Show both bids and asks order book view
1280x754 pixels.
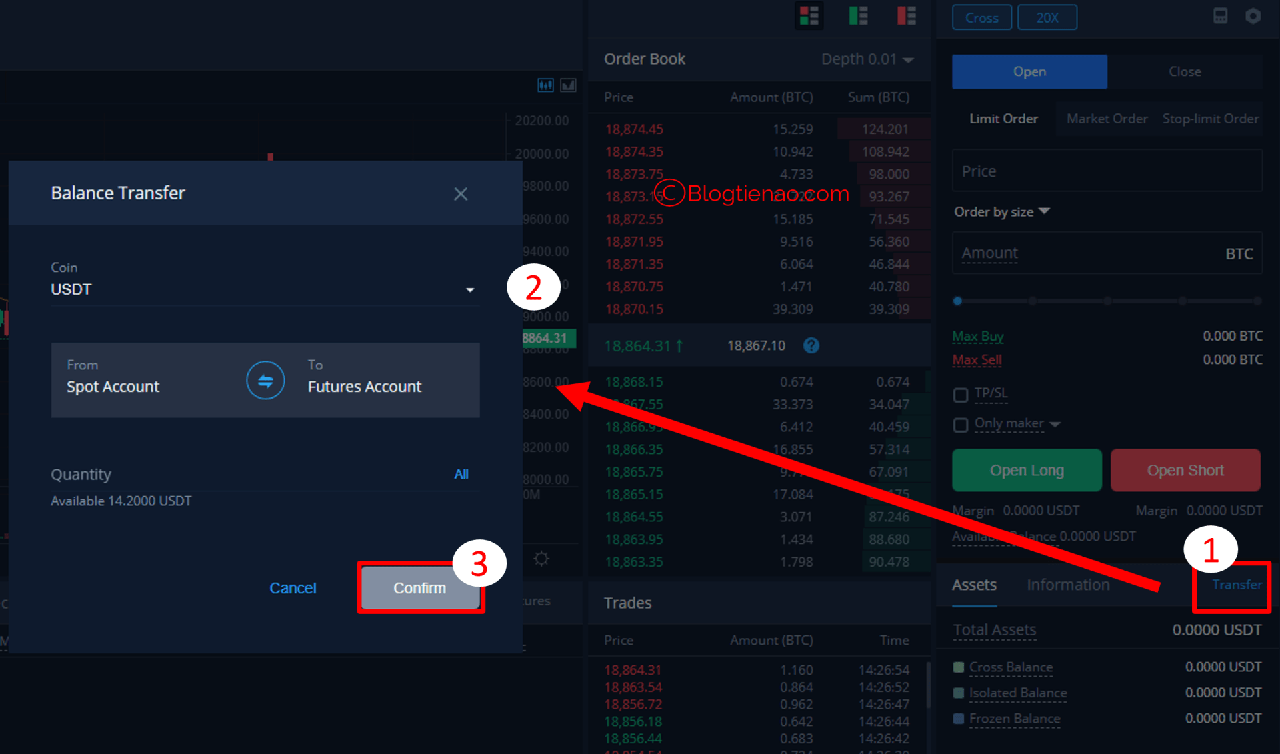coord(809,15)
